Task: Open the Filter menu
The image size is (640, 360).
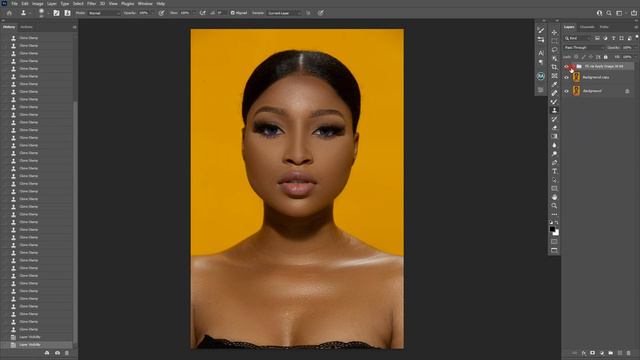Action: click(91, 3)
